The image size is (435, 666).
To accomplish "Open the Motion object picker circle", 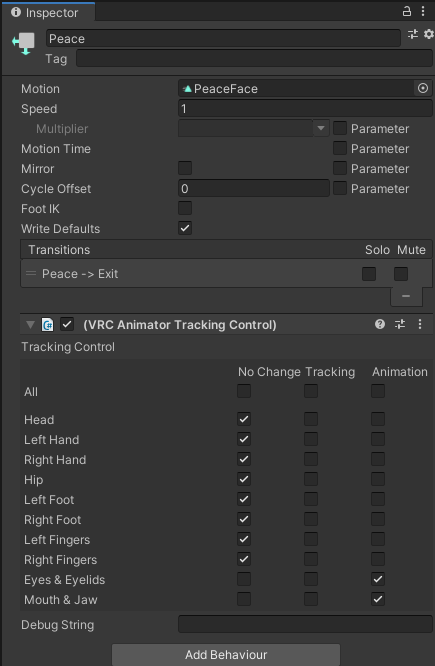I will click(x=423, y=88).
